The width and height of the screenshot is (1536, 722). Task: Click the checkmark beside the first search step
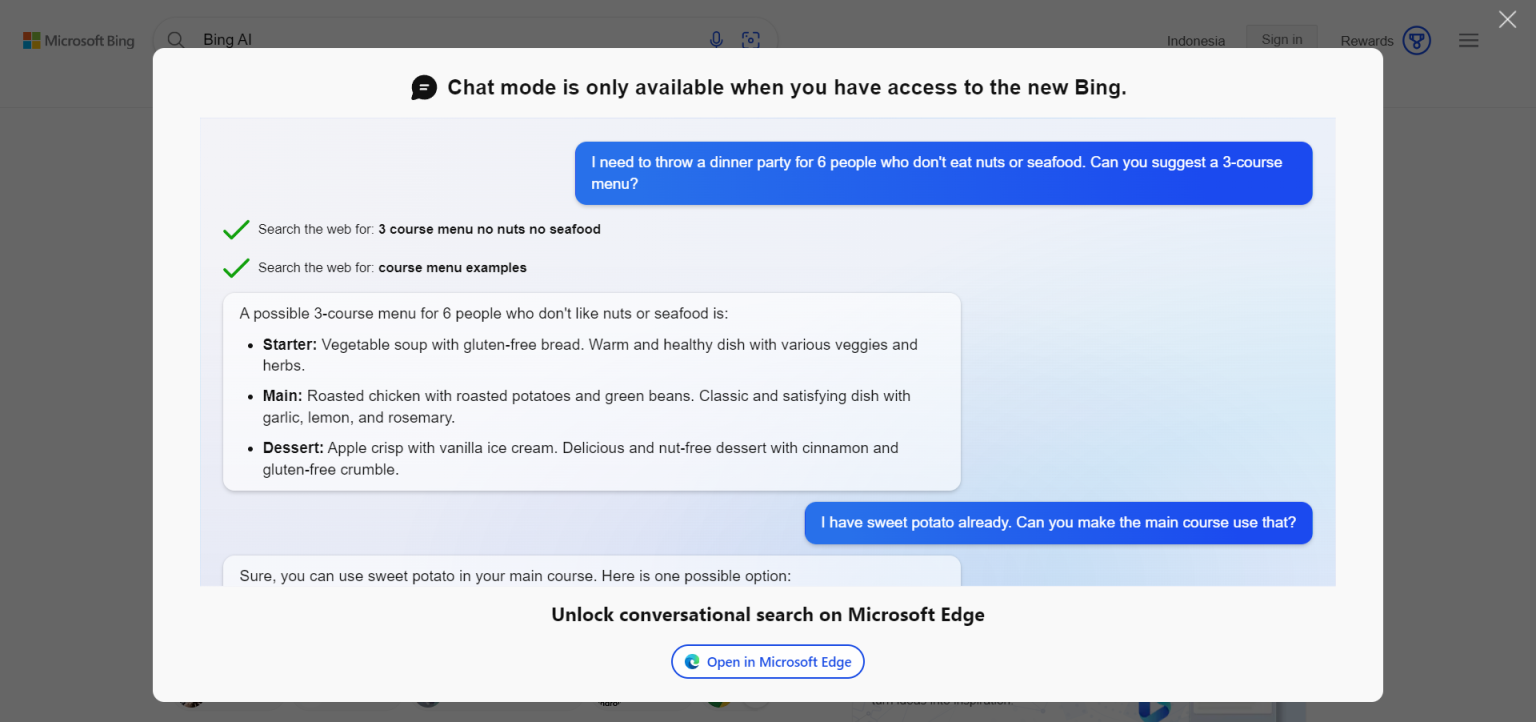(236, 229)
